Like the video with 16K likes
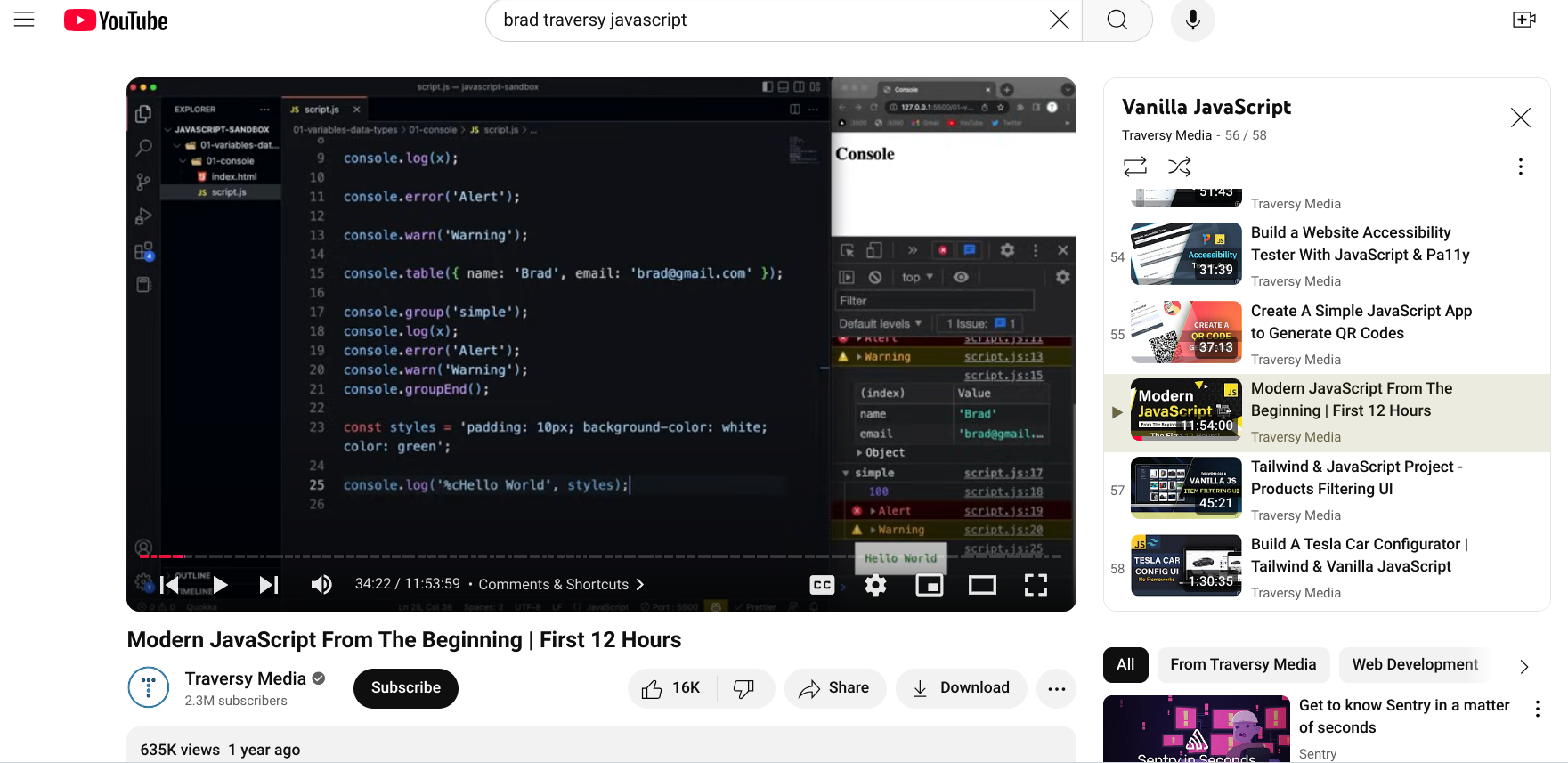1568x763 pixels. click(x=672, y=688)
